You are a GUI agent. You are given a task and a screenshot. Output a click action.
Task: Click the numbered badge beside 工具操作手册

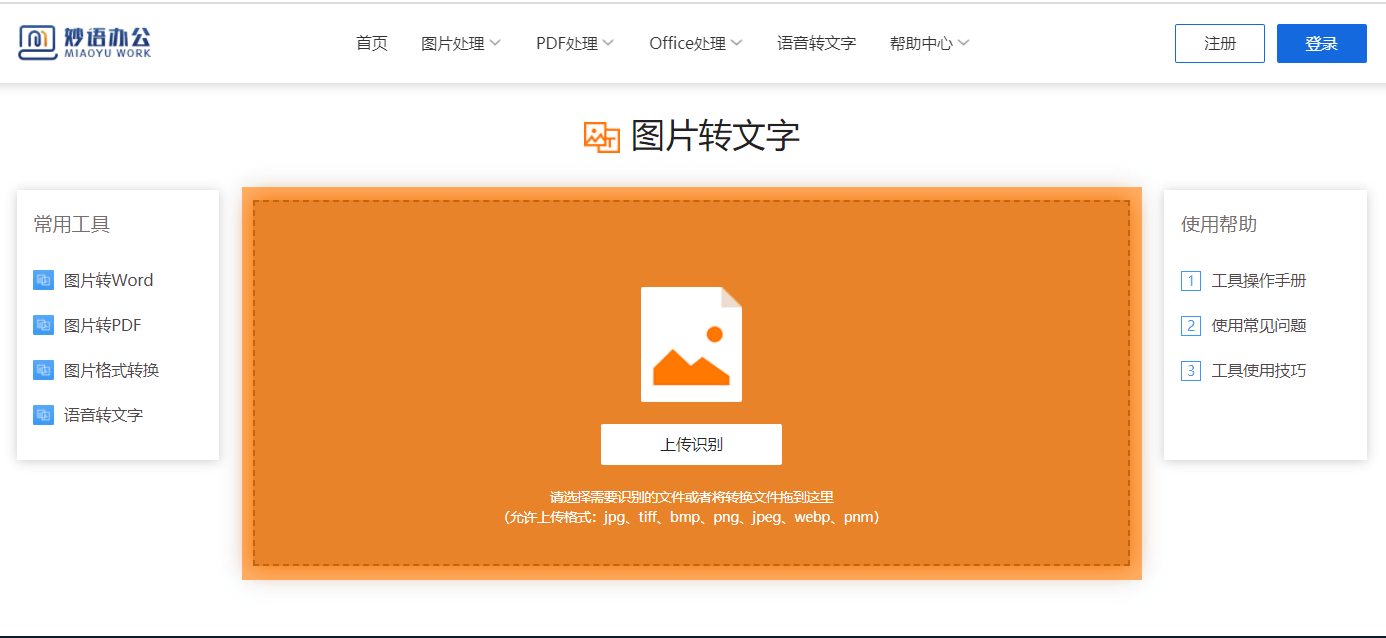(1189, 281)
